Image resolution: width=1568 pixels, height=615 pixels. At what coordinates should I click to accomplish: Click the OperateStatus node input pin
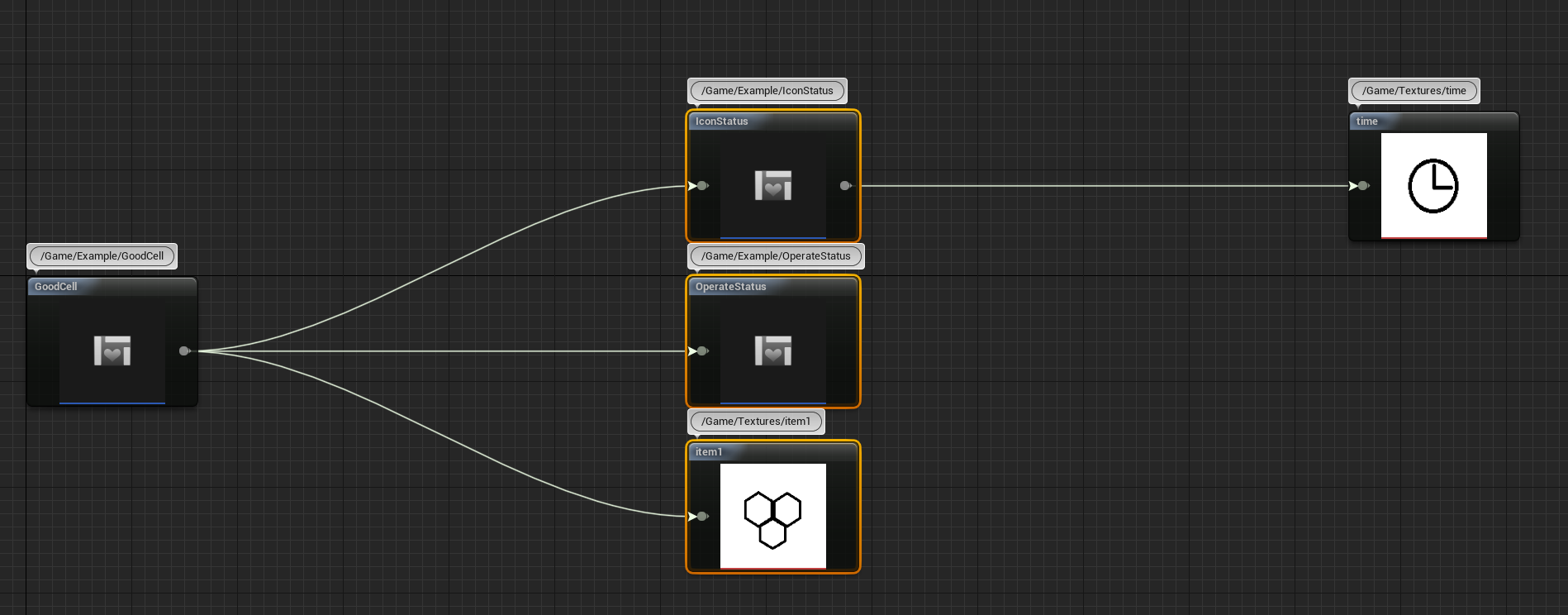(702, 350)
